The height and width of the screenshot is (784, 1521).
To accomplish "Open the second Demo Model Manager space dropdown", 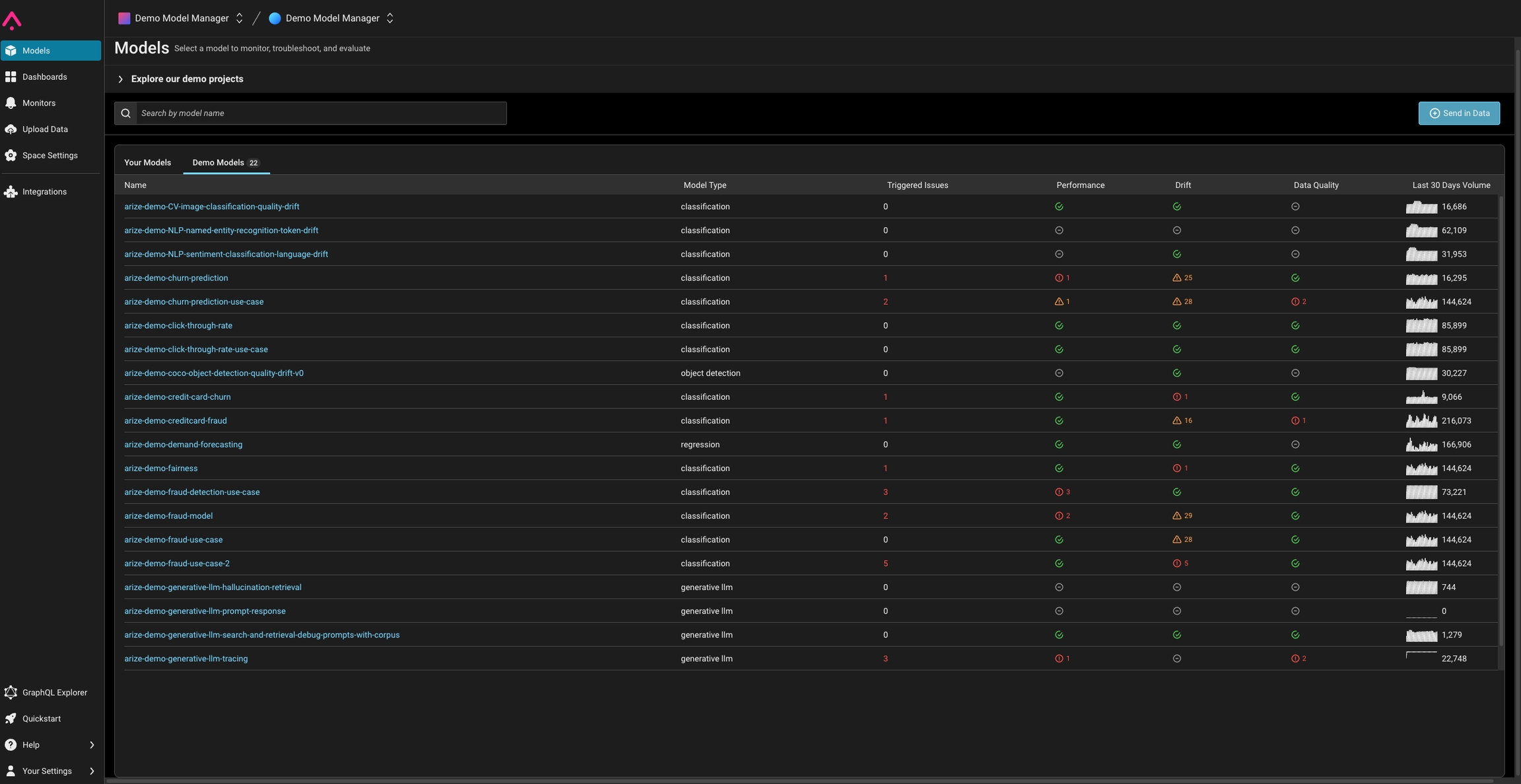I will click(331, 18).
